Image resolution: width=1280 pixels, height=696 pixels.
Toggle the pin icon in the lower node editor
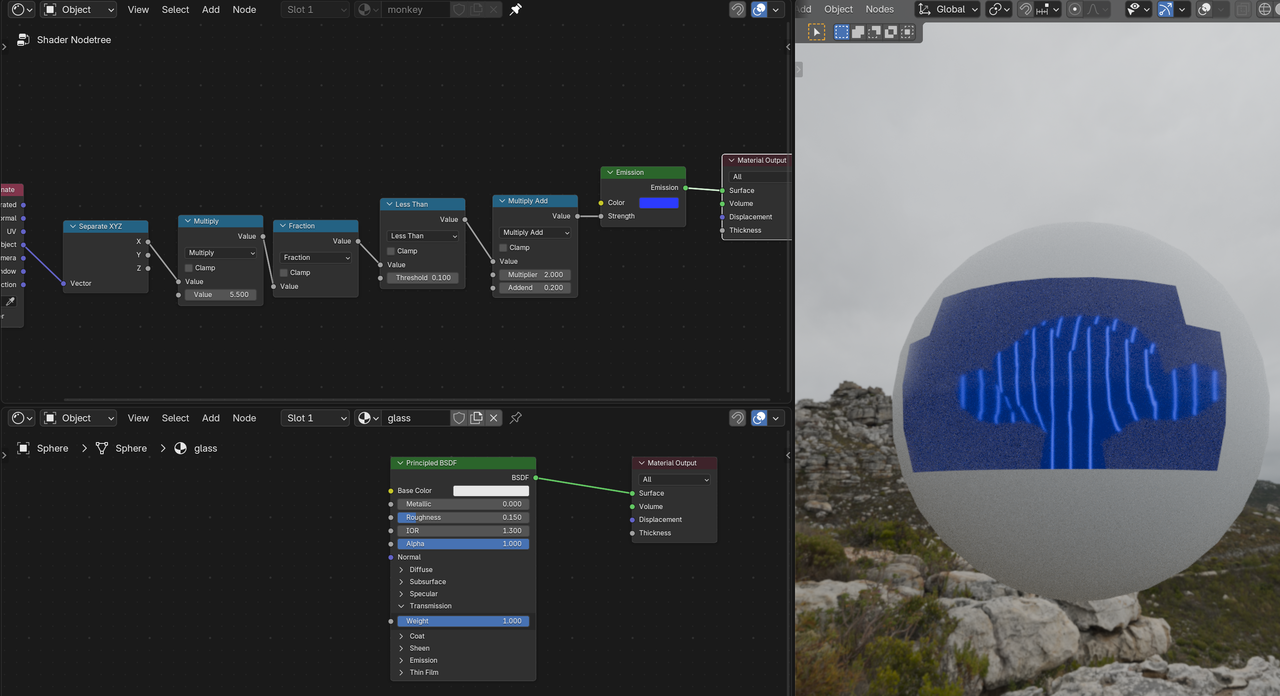[x=516, y=418]
